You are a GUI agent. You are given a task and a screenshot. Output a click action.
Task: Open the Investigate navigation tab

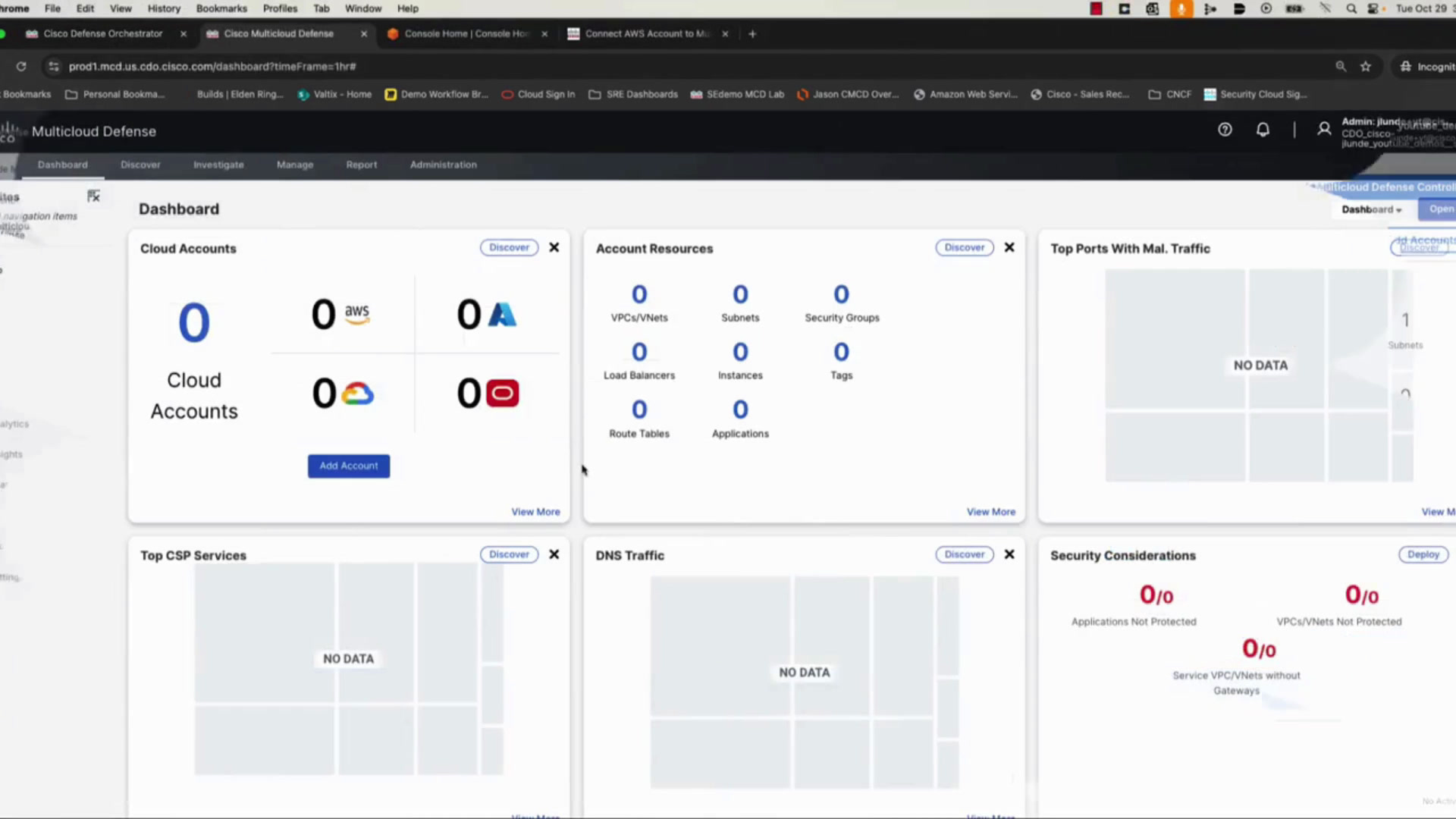point(218,165)
